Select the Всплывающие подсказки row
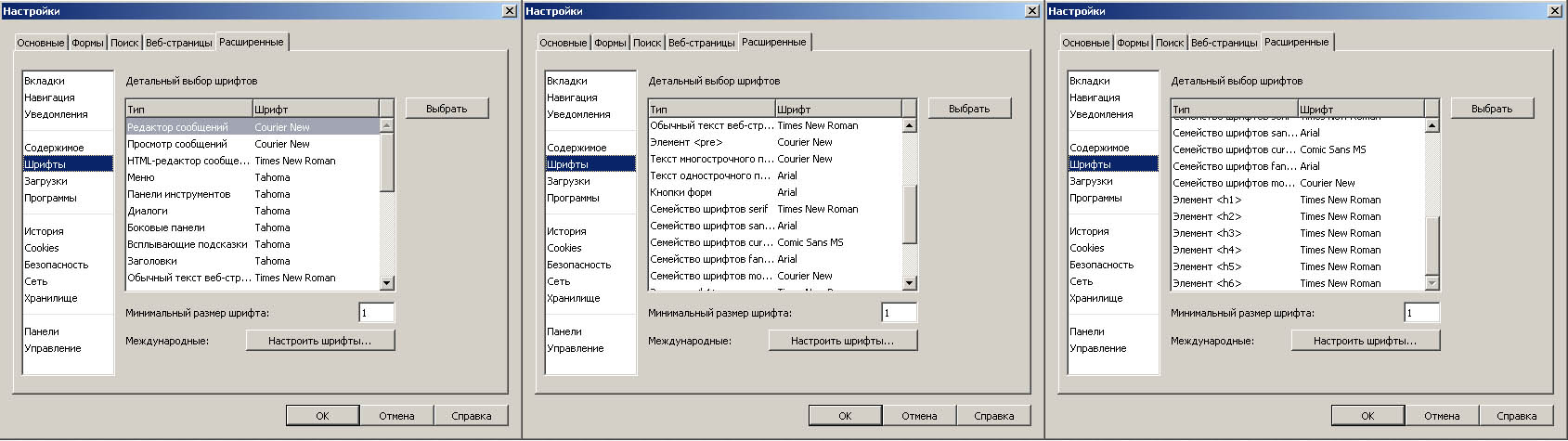Image resolution: width=1568 pixels, height=441 pixels. coord(253,244)
